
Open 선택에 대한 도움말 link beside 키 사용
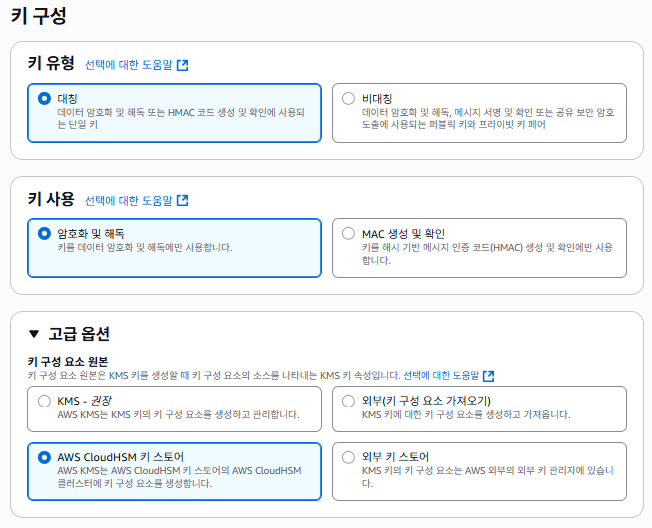click(128, 201)
